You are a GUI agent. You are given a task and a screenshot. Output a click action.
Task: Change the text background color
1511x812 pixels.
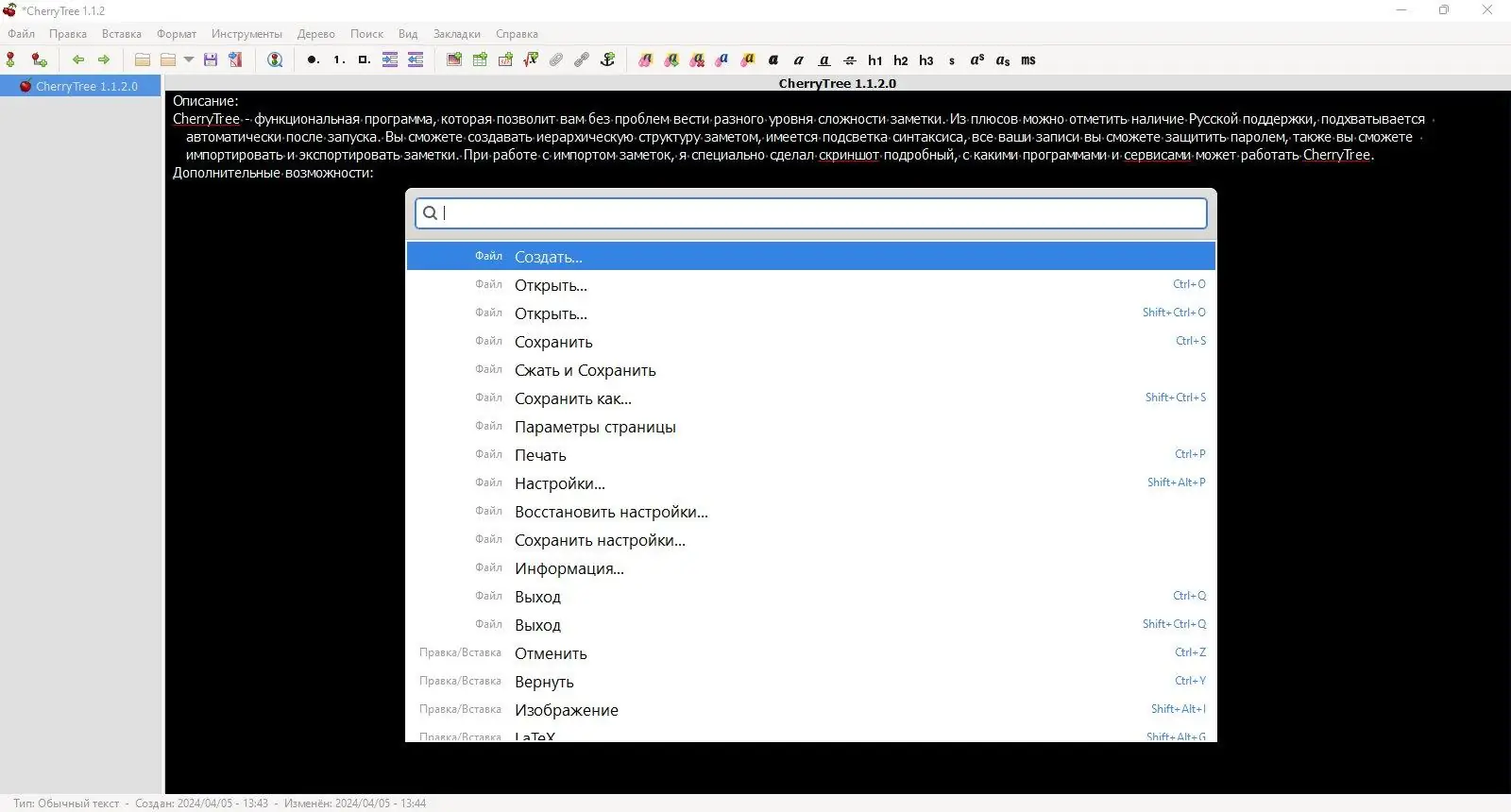(x=748, y=59)
